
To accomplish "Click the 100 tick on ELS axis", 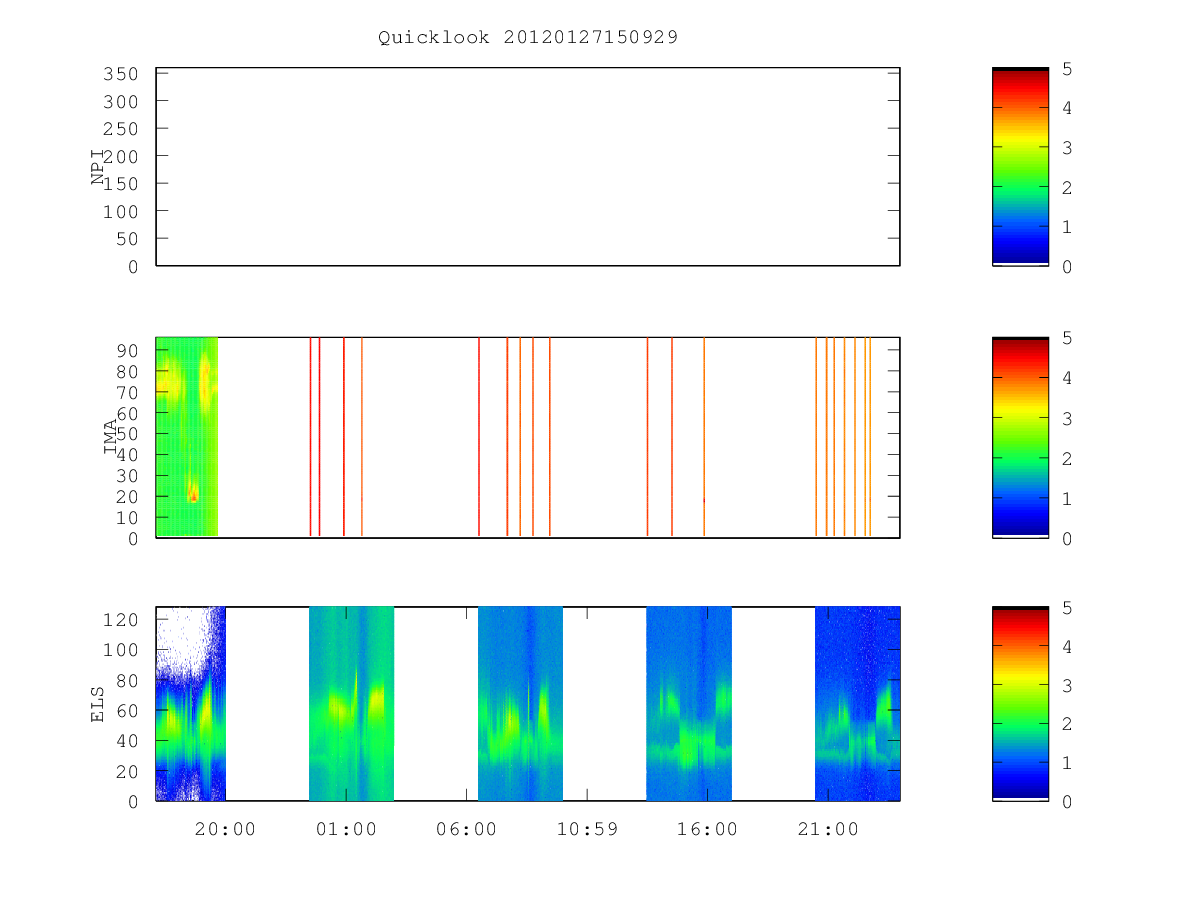I will pyautogui.click(x=121, y=650).
